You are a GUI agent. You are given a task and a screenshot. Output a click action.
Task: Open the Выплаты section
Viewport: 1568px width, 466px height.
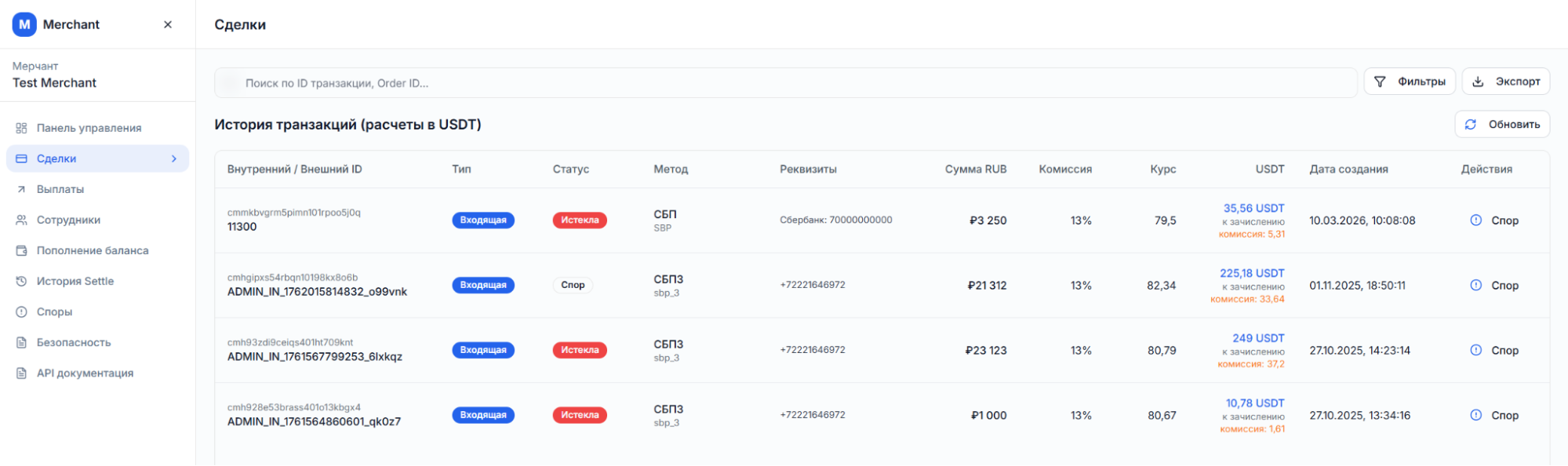pos(60,189)
